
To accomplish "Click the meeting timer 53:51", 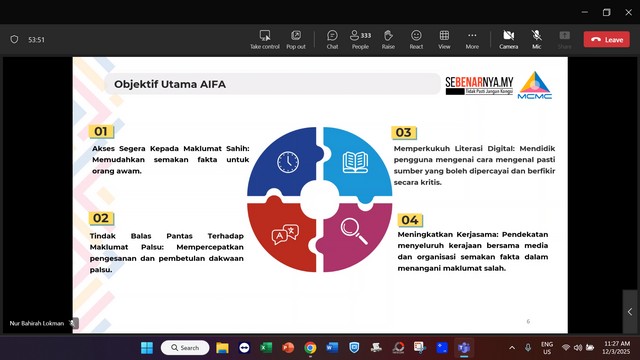I will pyautogui.click(x=36, y=40).
